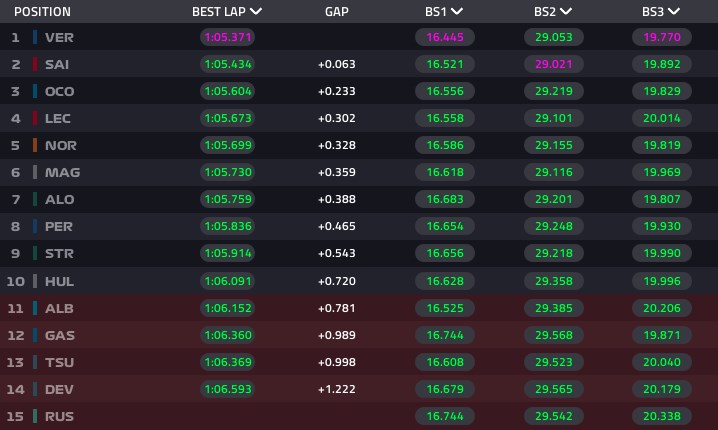
Task: Select the POSITION column header
Action: coord(40,12)
